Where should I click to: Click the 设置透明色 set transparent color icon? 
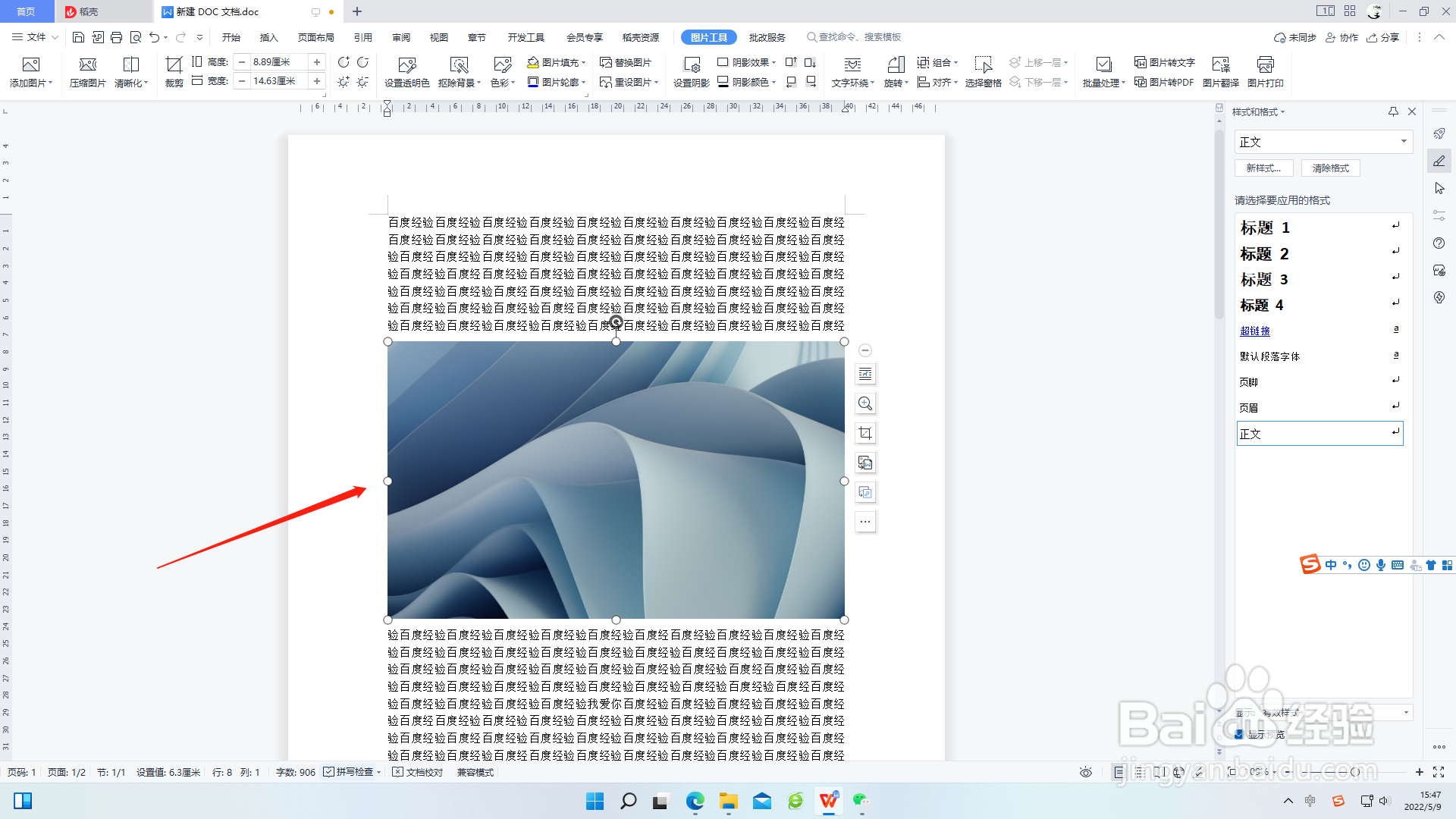[x=407, y=64]
